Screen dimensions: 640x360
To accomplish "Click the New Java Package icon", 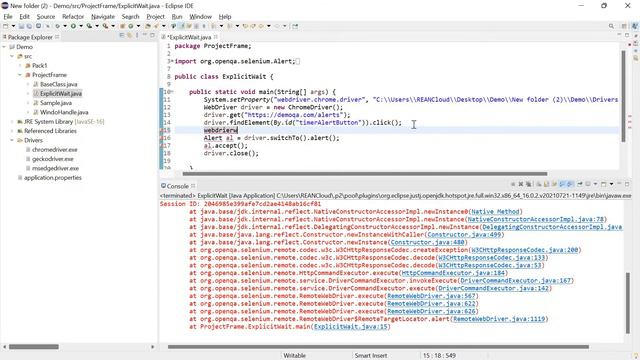I will pos(122,26).
